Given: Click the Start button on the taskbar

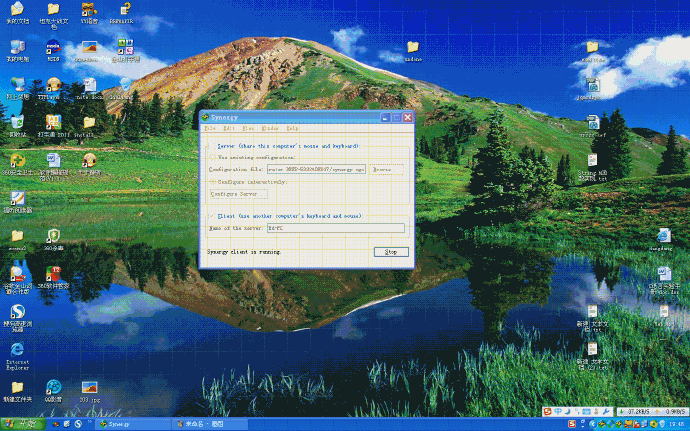Looking at the screenshot, I should [18, 423].
